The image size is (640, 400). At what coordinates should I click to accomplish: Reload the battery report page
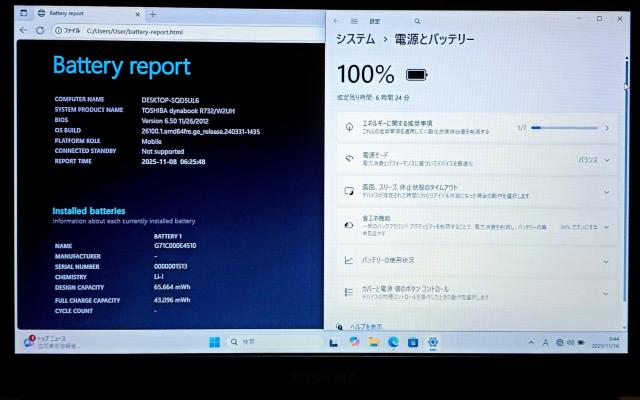point(40,31)
